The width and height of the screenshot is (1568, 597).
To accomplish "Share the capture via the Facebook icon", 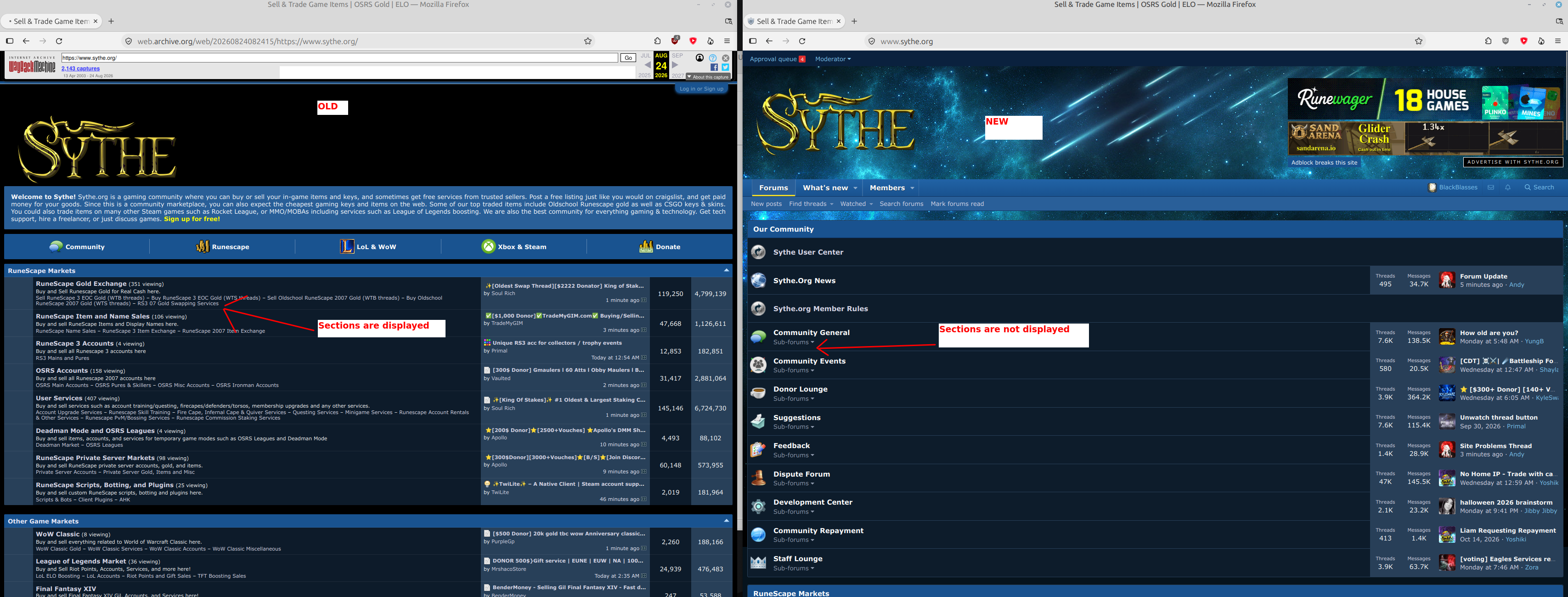I will click(714, 68).
